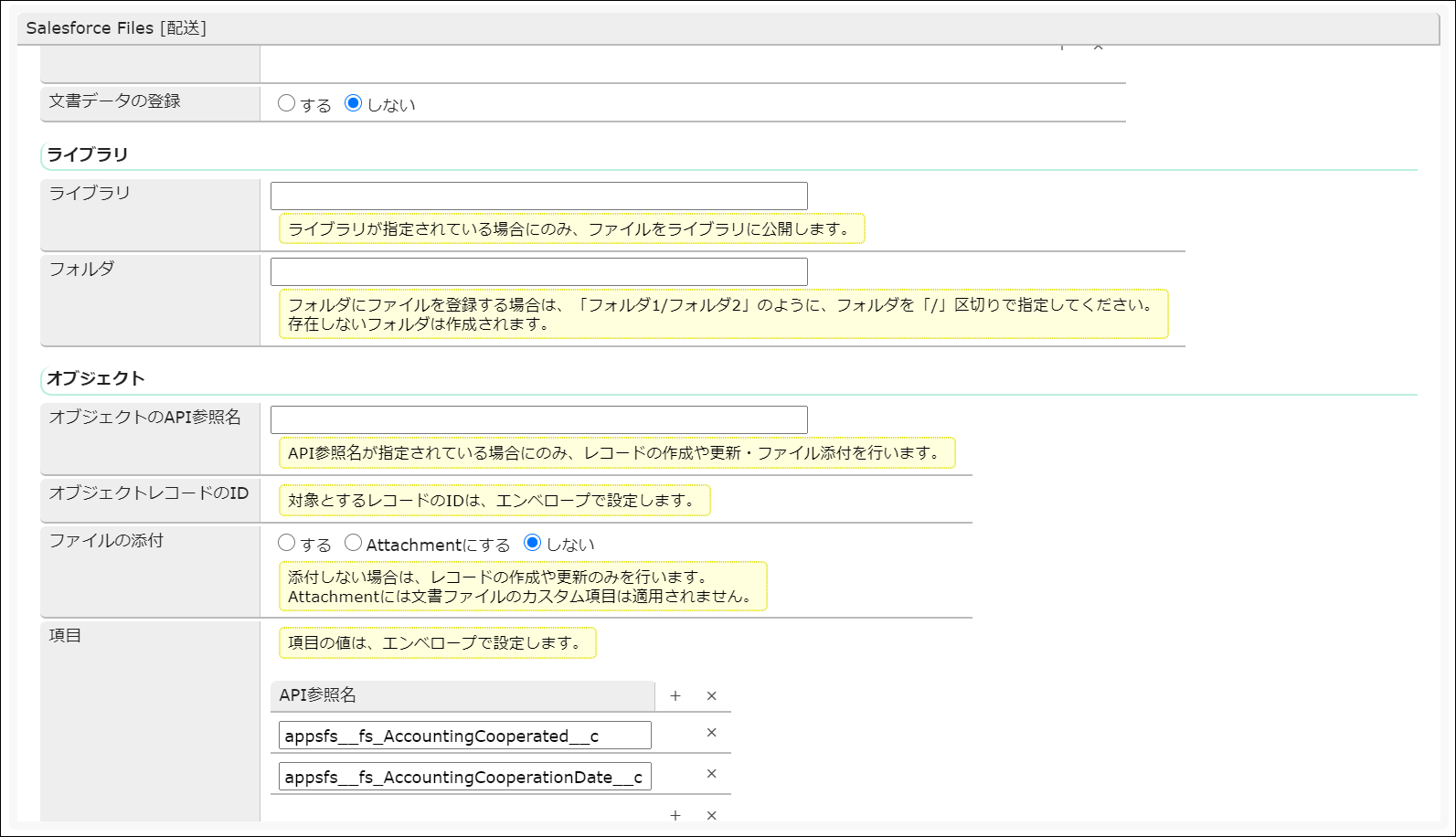Click plus icon below the API name rows
Viewport: 1456px width, 837px height.
675,815
